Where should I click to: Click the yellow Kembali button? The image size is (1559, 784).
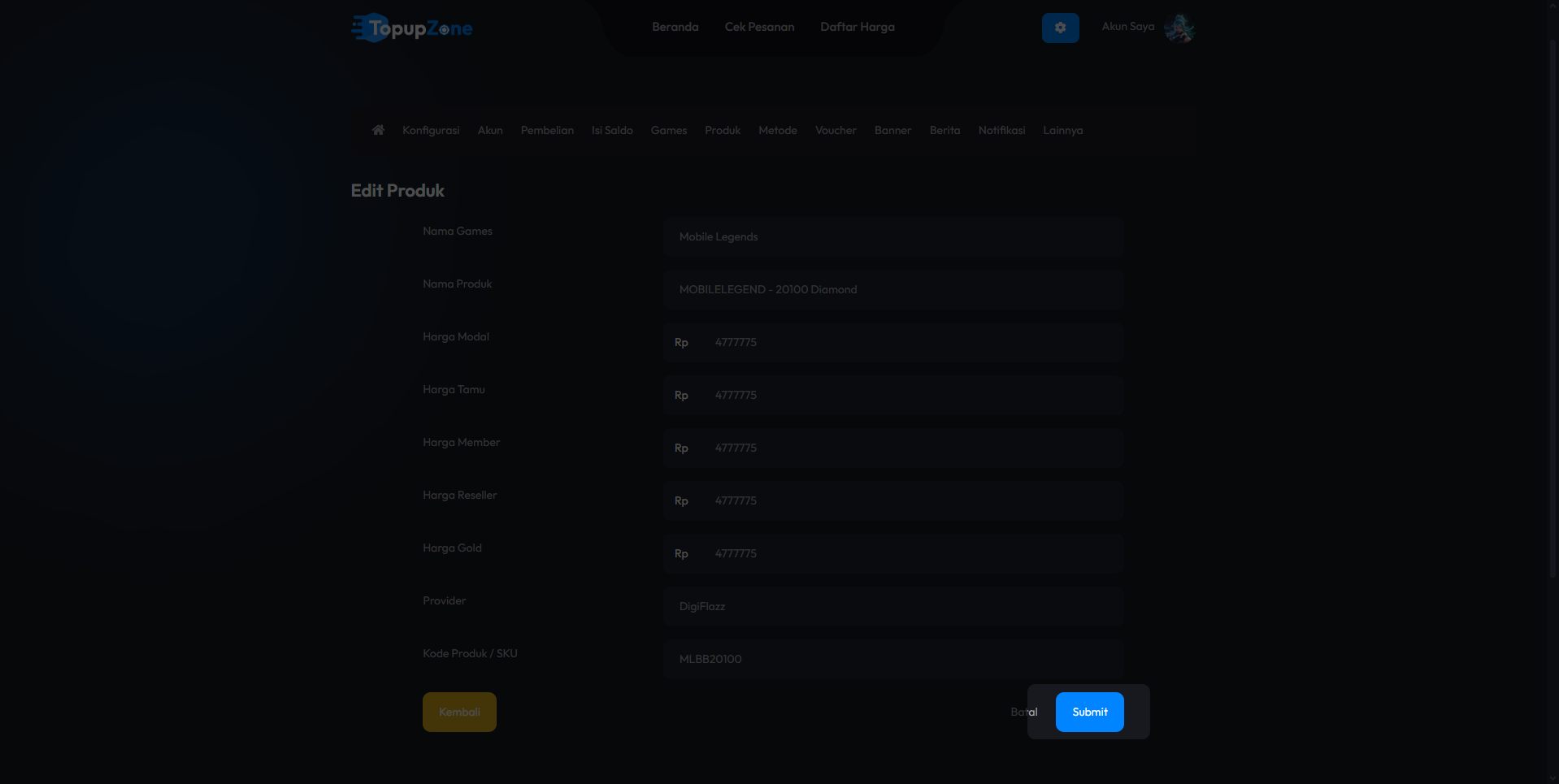coord(459,712)
